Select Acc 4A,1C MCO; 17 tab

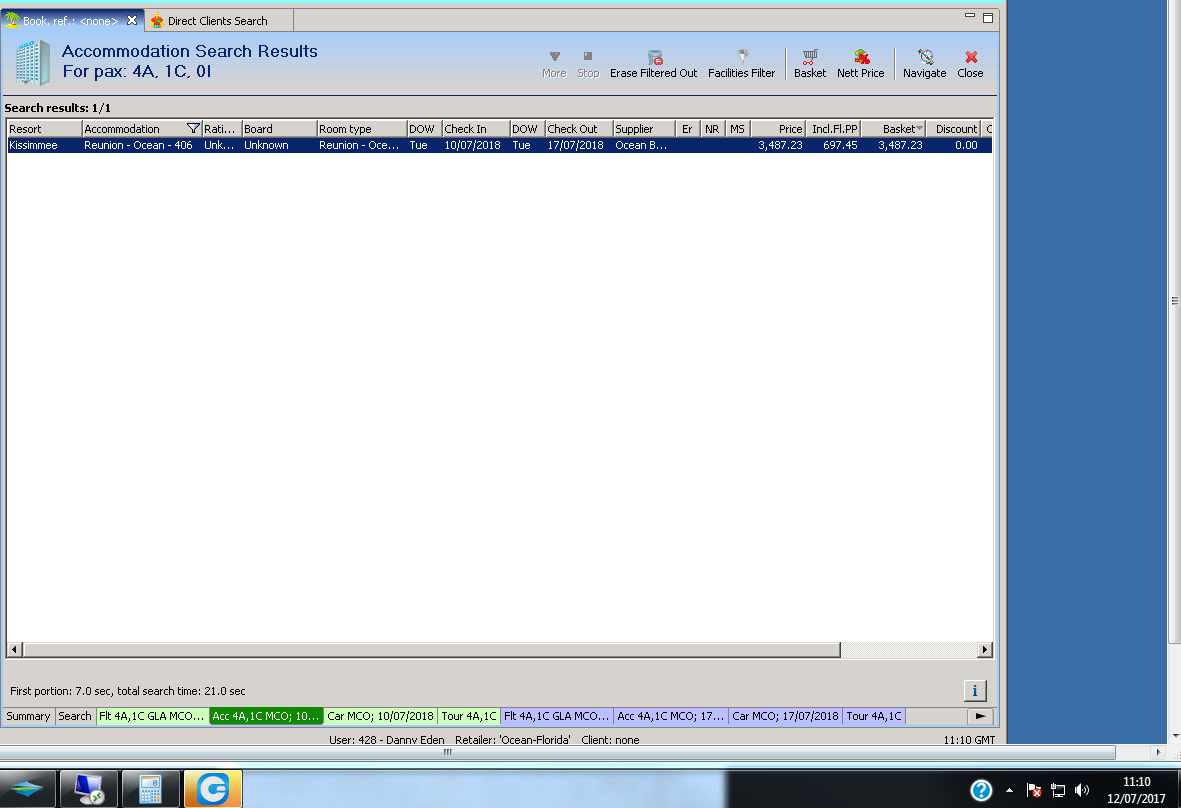pos(670,716)
